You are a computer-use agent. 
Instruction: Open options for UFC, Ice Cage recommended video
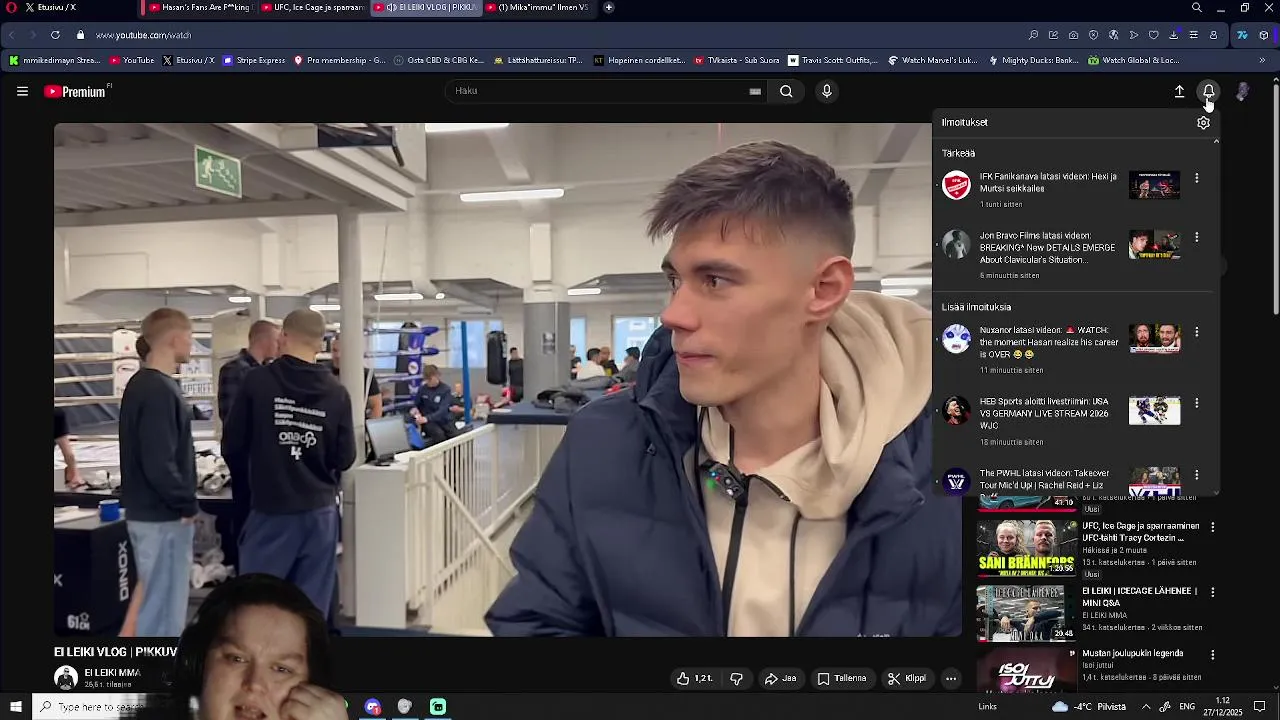1213,527
